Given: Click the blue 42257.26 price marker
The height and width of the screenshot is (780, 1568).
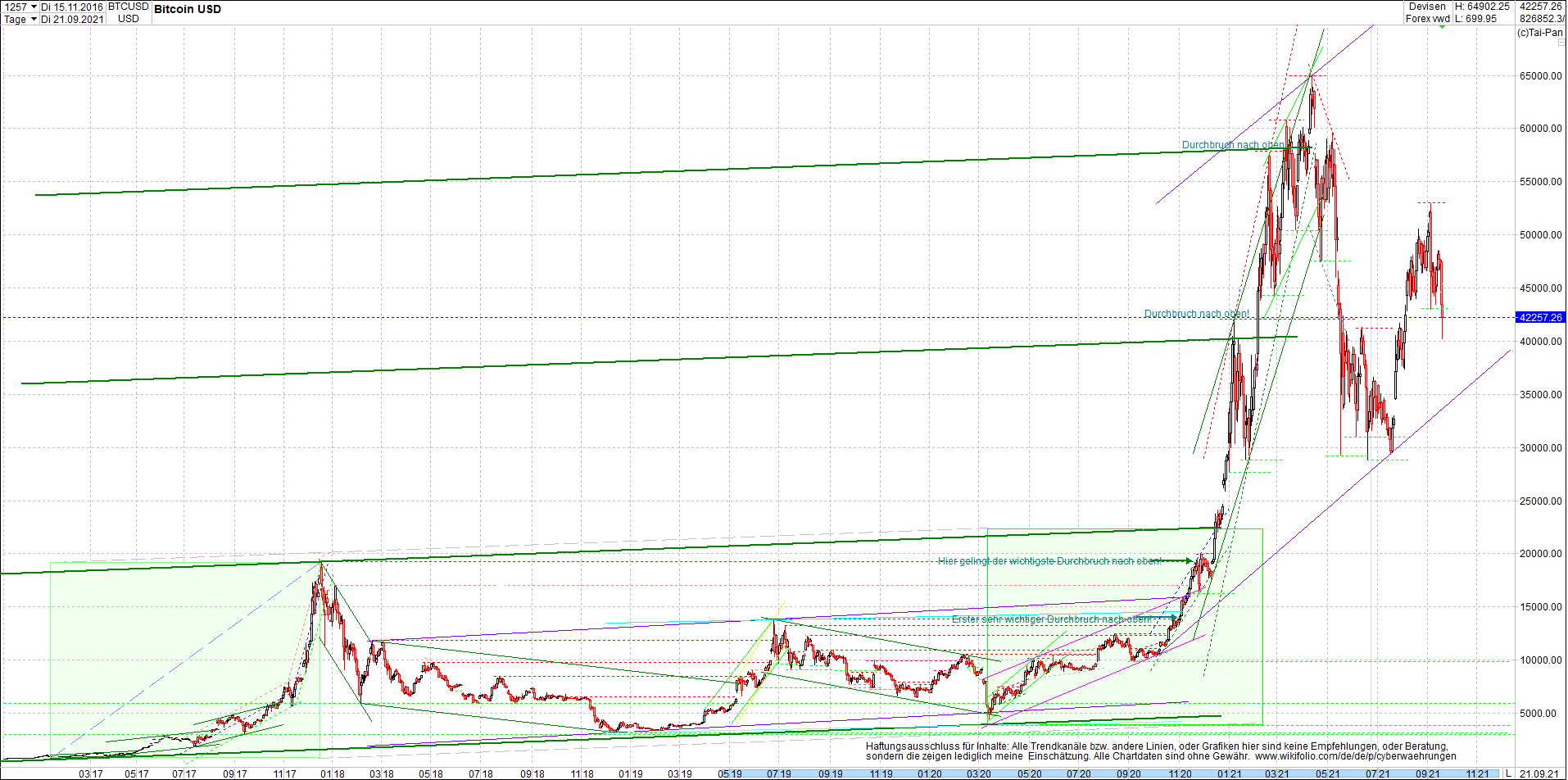Looking at the screenshot, I should tap(1540, 317).
